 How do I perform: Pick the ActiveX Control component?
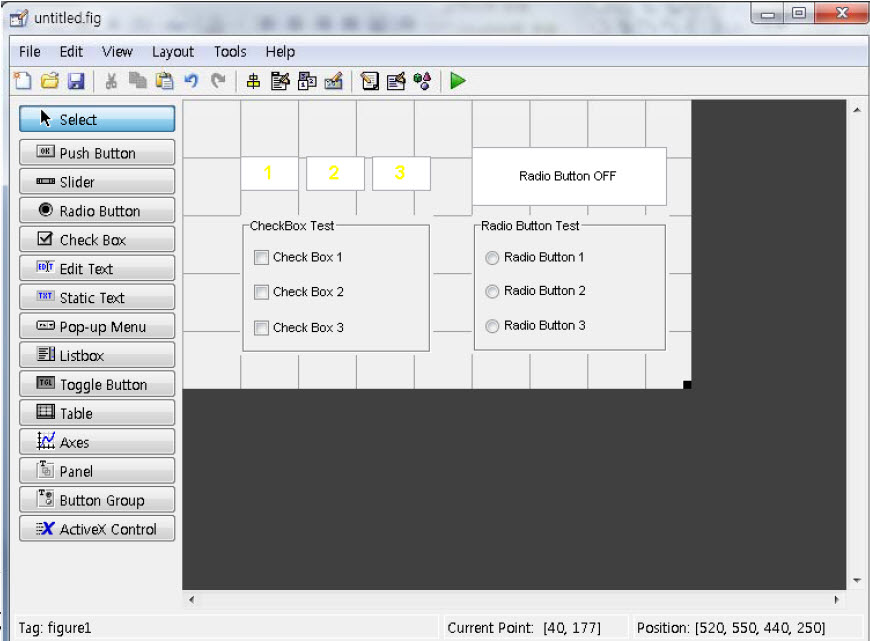97,528
